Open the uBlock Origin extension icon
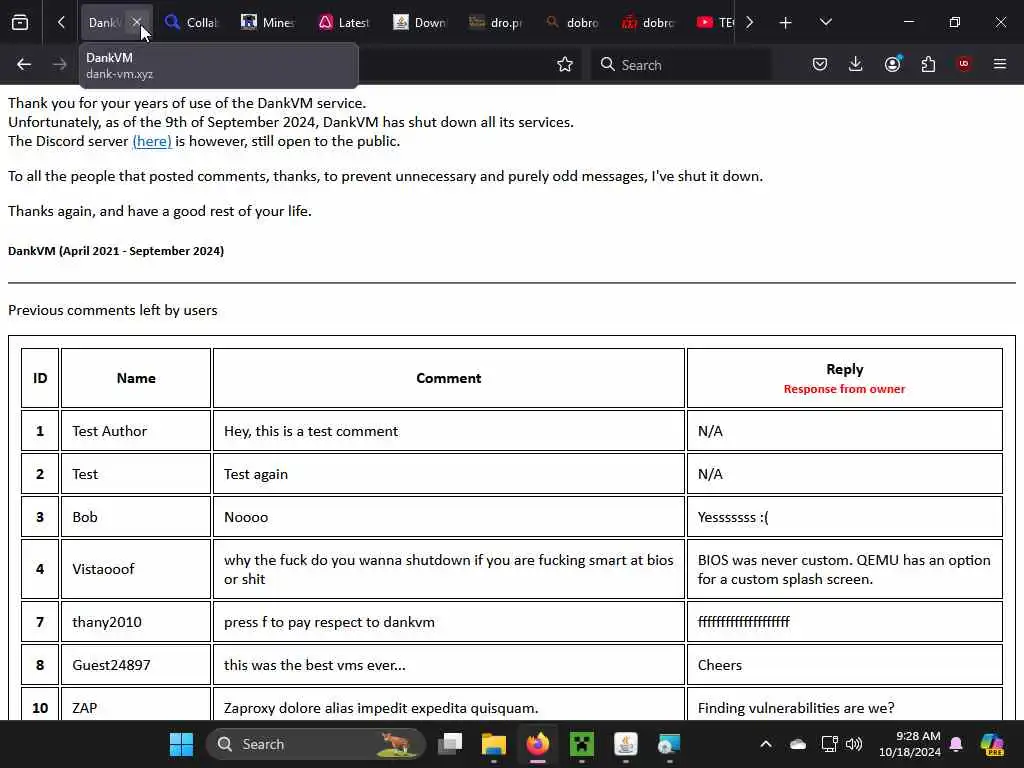 coord(964,64)
